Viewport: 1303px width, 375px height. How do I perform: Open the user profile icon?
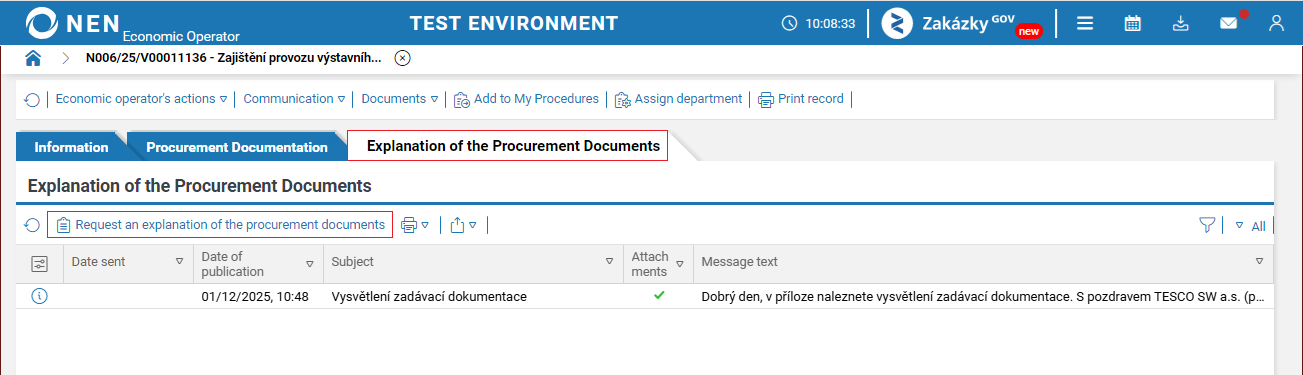coord(1276,23)
